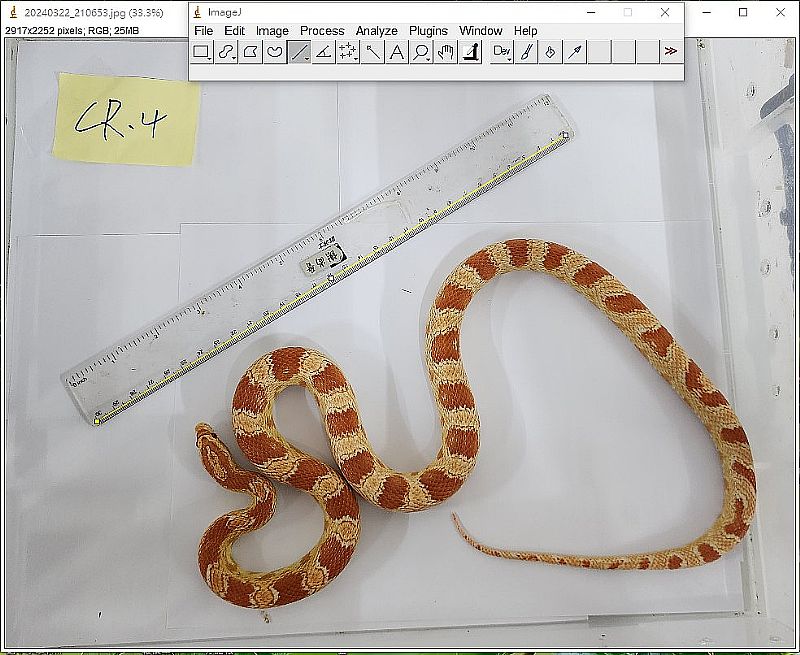The width and height of the screenshot is (800, 655).
Task: Select the Multi-point tool
Action: pos(348,52)
